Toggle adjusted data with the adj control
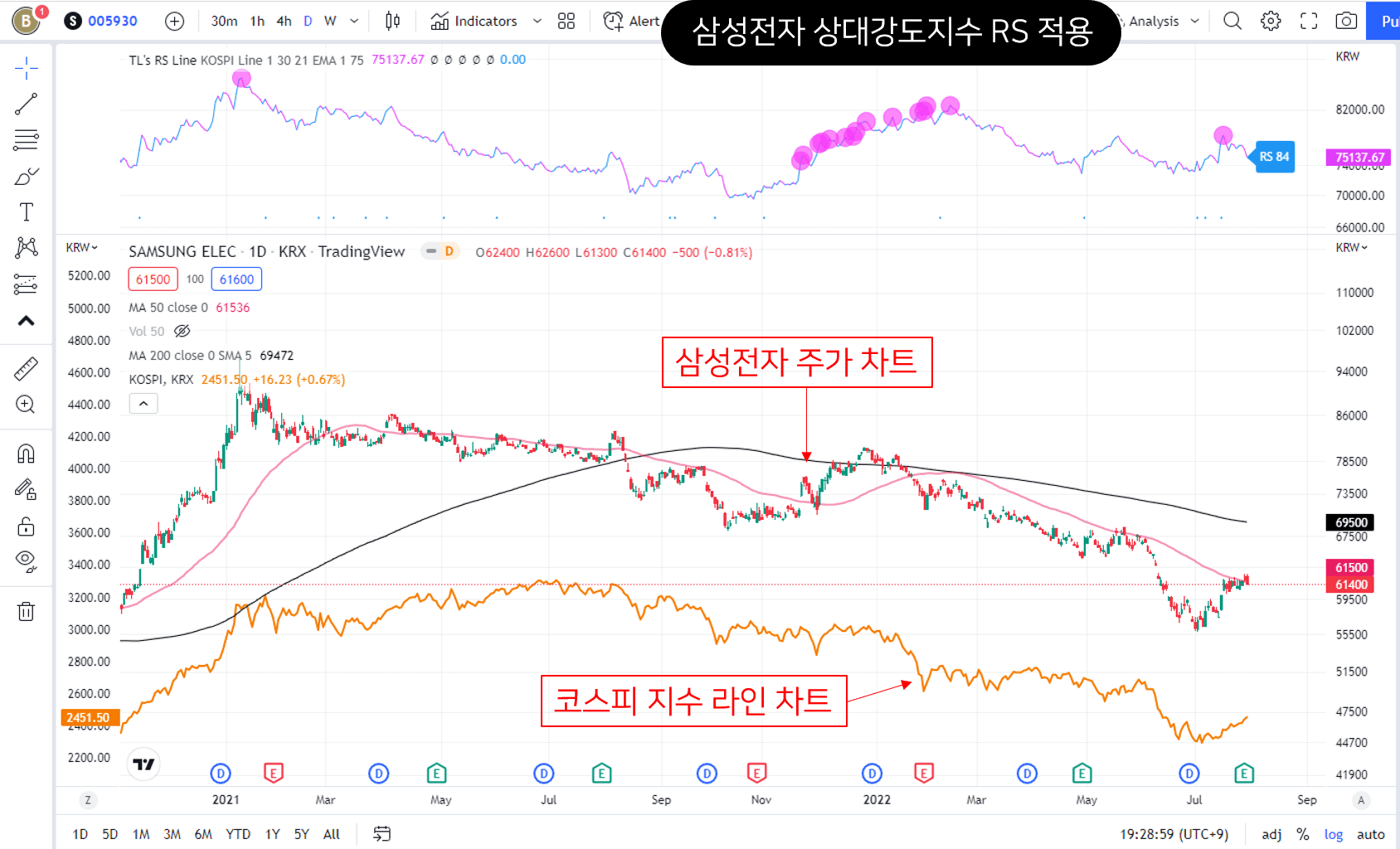The image size is (1400, 849). 1271,834
